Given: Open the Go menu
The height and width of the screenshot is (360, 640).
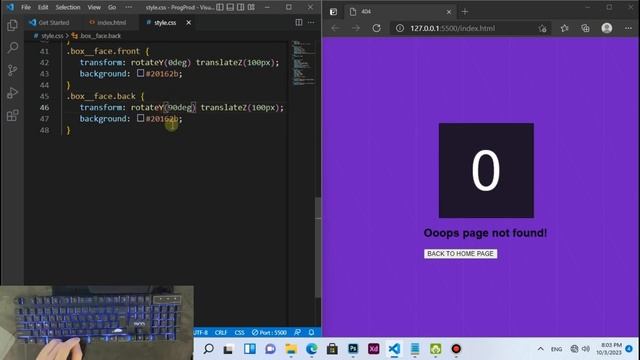Looking at the screenshot, I should coord(112,7).
